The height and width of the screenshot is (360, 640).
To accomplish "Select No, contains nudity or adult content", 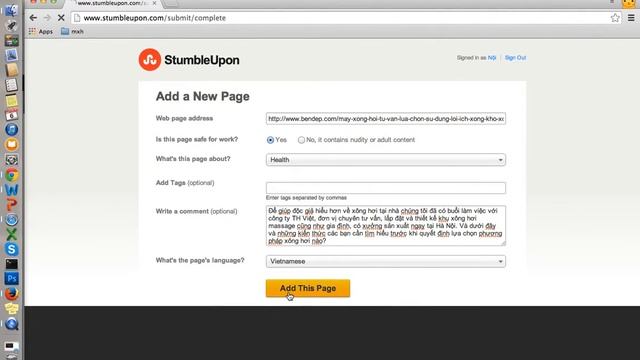I will pos(301,140).
